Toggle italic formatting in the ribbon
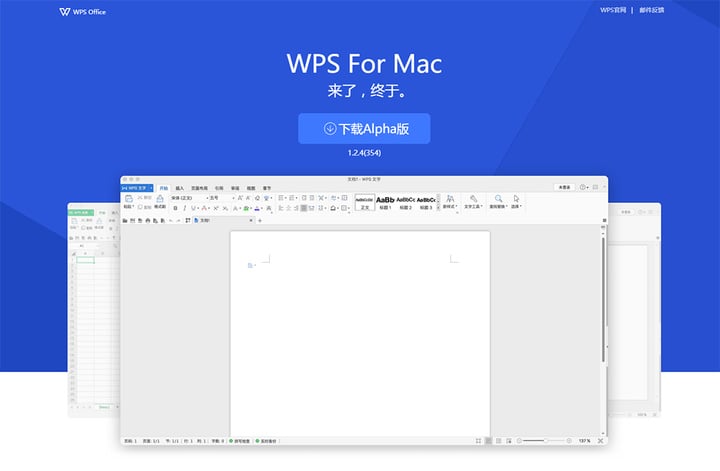The height and width of the screenshot is (471, 720). point(185,208)
